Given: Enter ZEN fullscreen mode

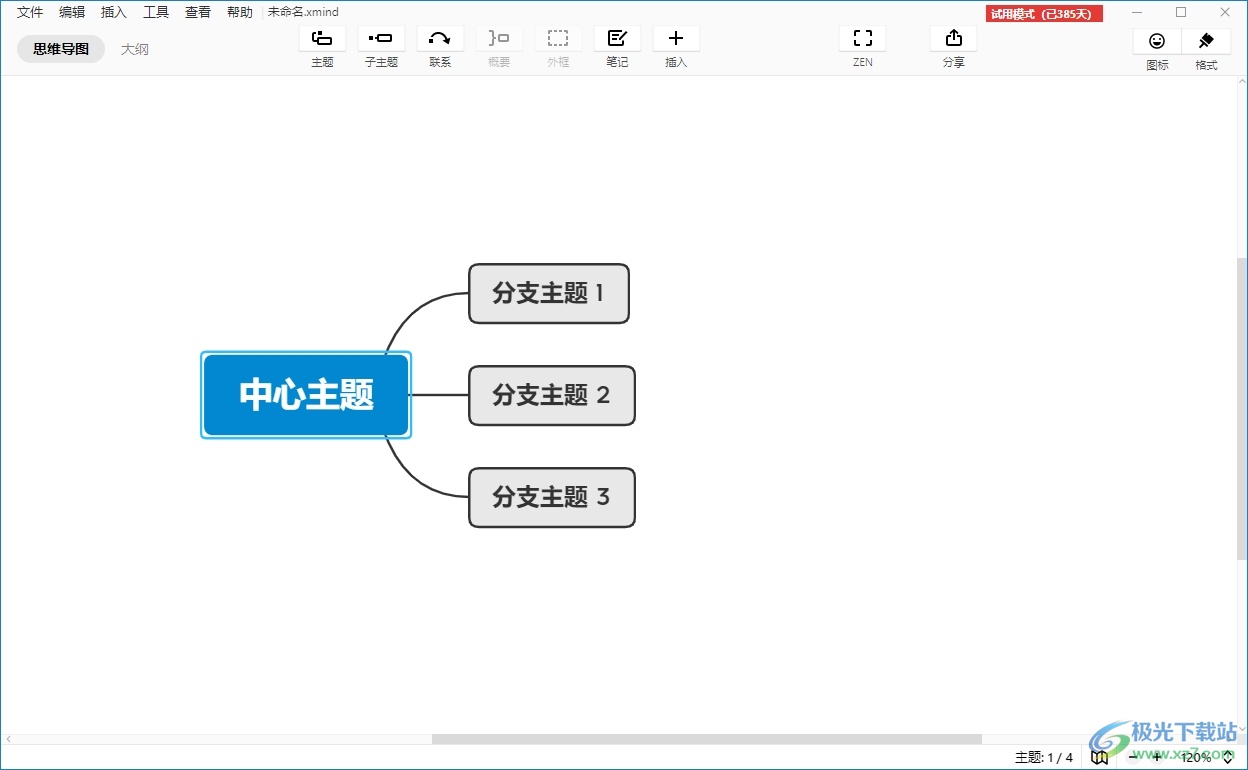Looking at the screenshot, I should click(862, 39).
